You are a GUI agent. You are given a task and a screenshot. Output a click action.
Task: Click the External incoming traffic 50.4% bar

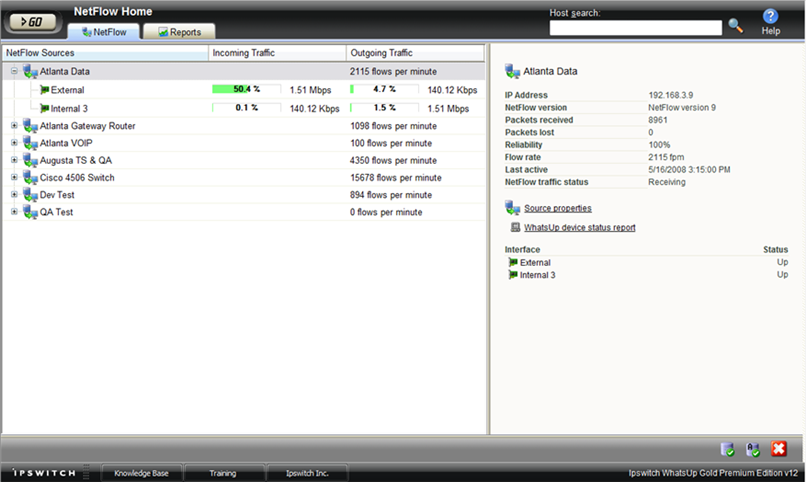click(x=246, y=90)
